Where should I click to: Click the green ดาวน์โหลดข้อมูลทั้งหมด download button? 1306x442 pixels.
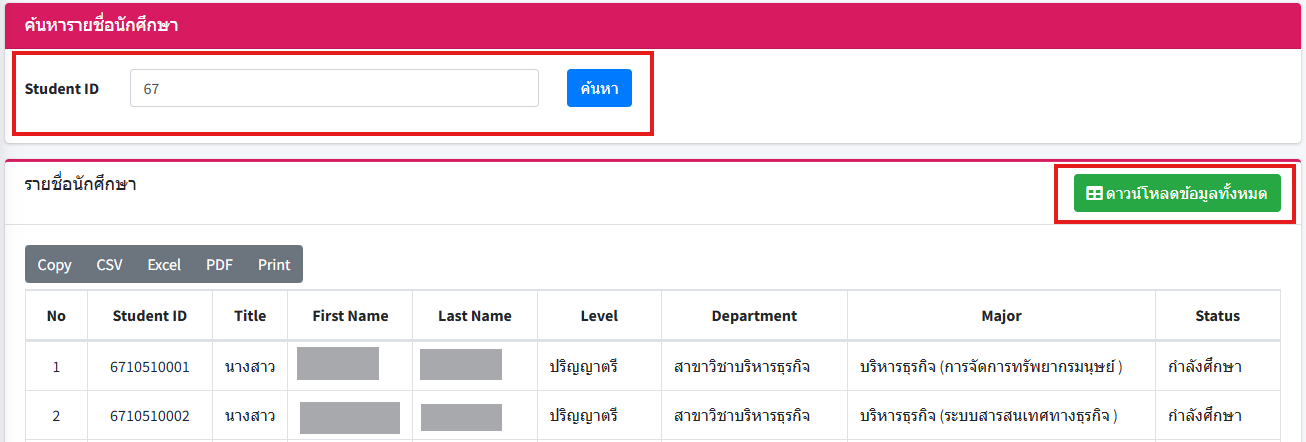pyautogui.click(x=1176, y=194)
